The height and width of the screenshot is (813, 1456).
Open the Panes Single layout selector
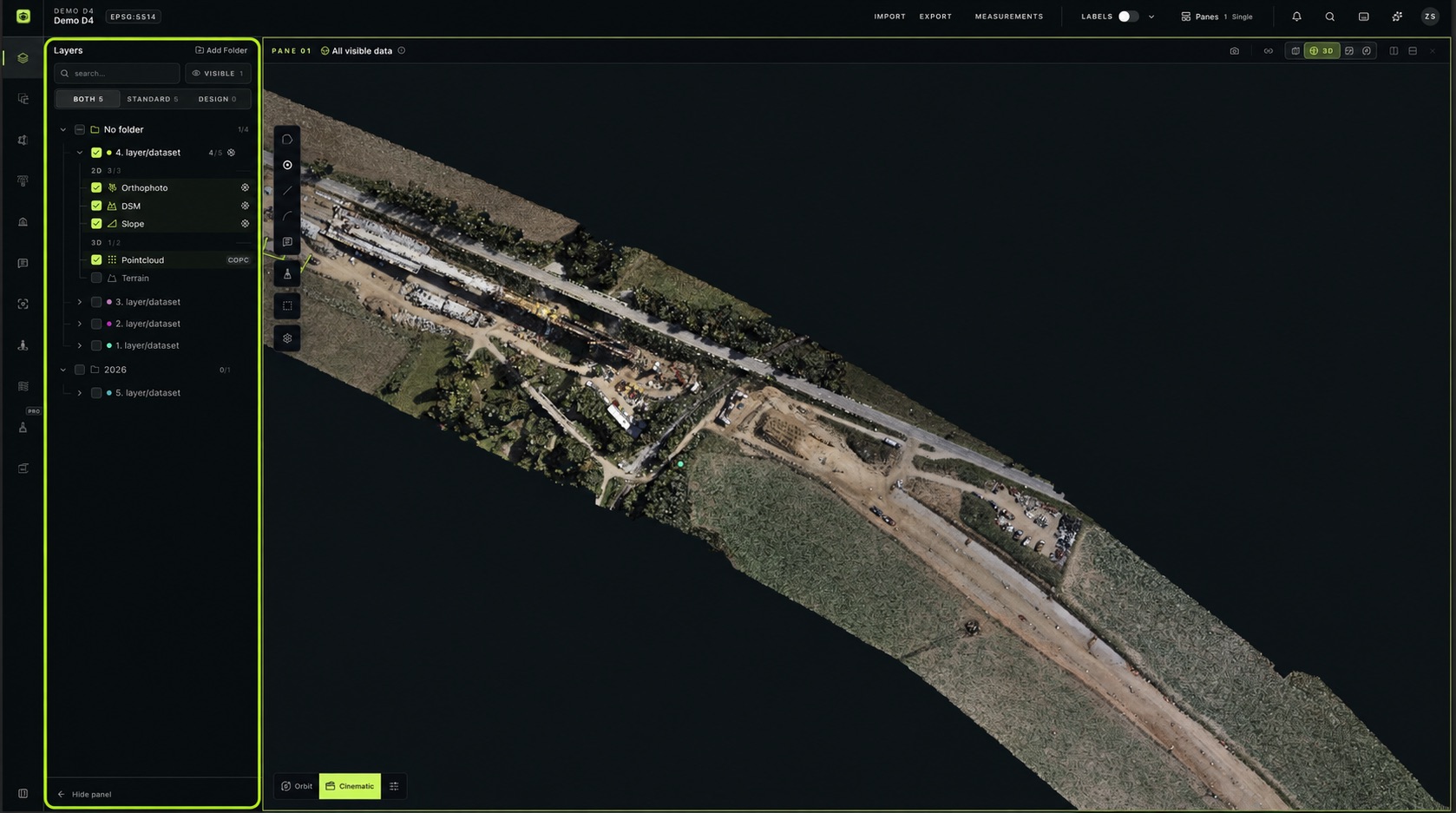click(x=1217, y=16)
